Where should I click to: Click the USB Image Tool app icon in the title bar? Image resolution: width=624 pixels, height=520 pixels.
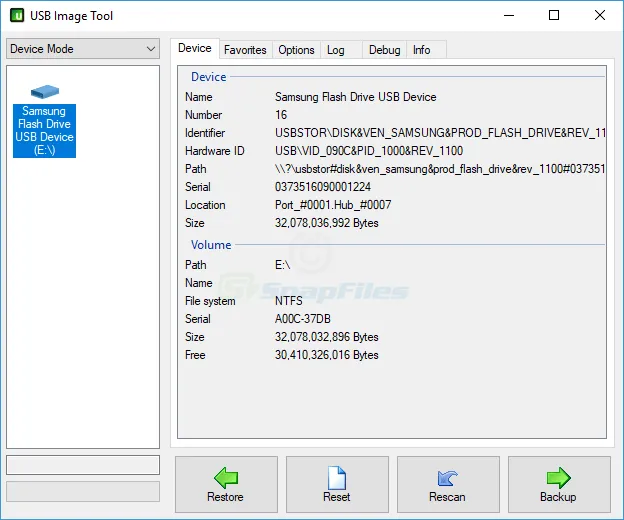[x=17, y=16]
